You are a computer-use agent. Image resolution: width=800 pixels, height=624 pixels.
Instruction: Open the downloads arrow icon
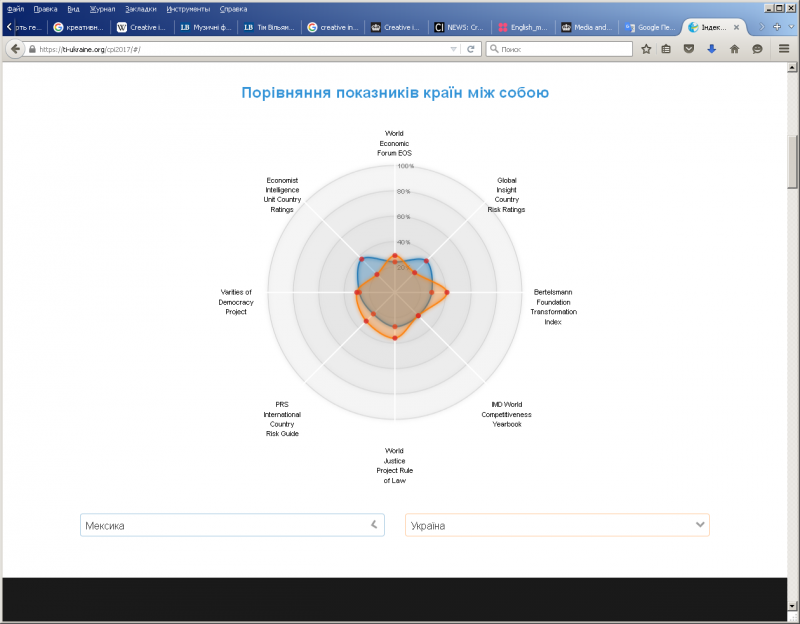(711, 48)
